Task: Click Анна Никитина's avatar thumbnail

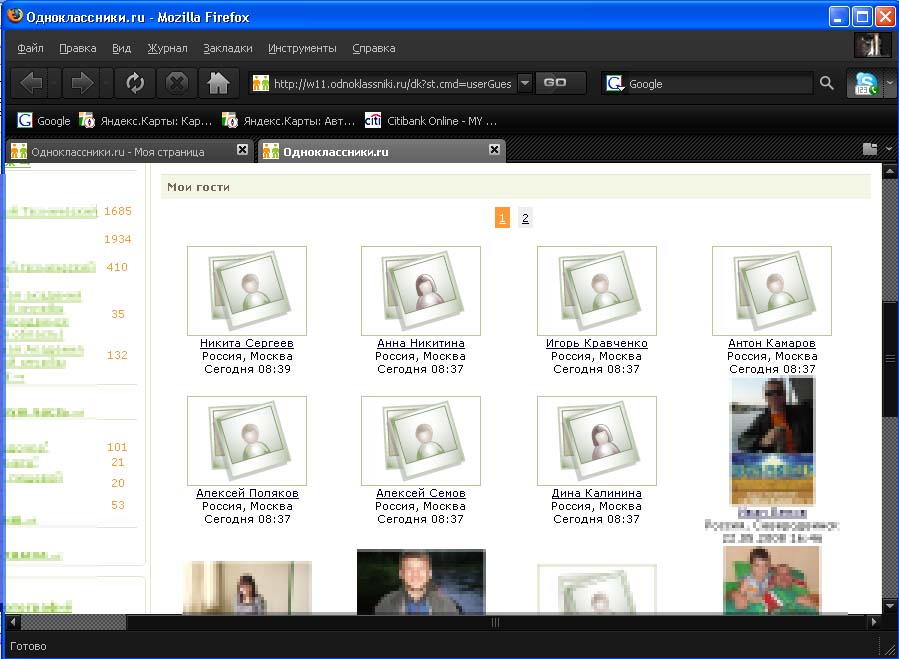Action: [x=420, y=291]
